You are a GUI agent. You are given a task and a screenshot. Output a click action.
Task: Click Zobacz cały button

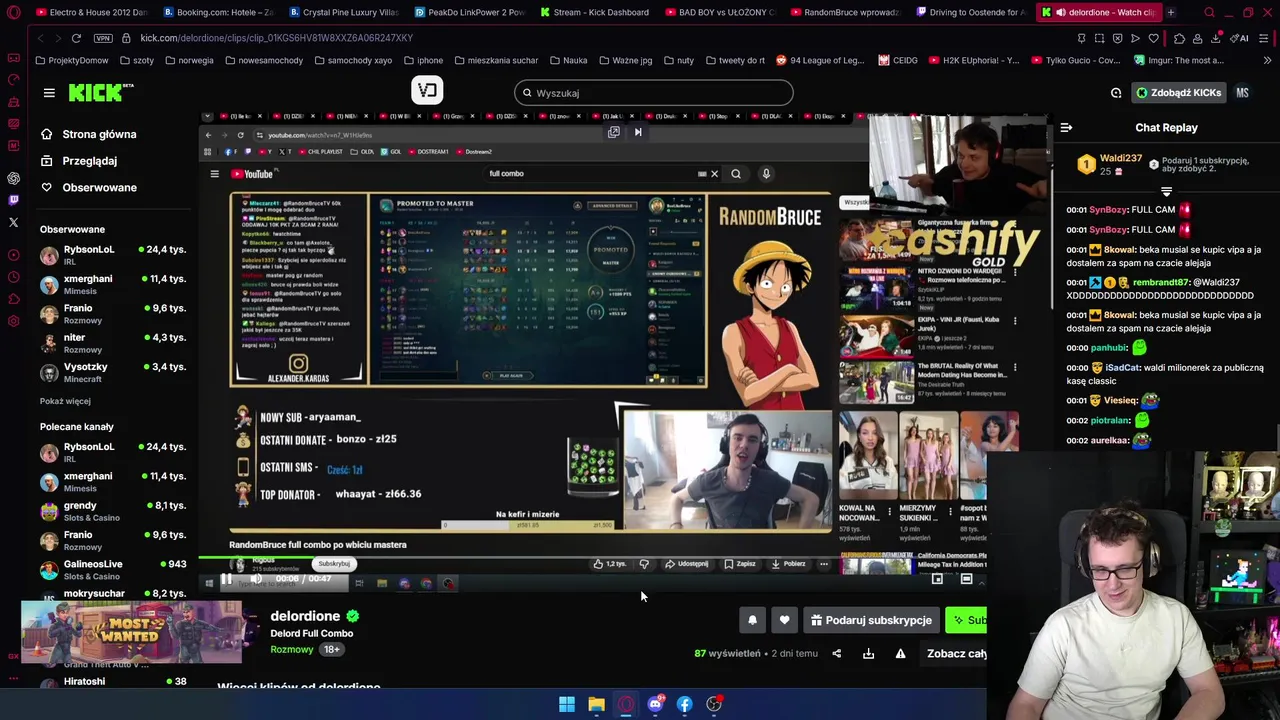tap(954, 654)
